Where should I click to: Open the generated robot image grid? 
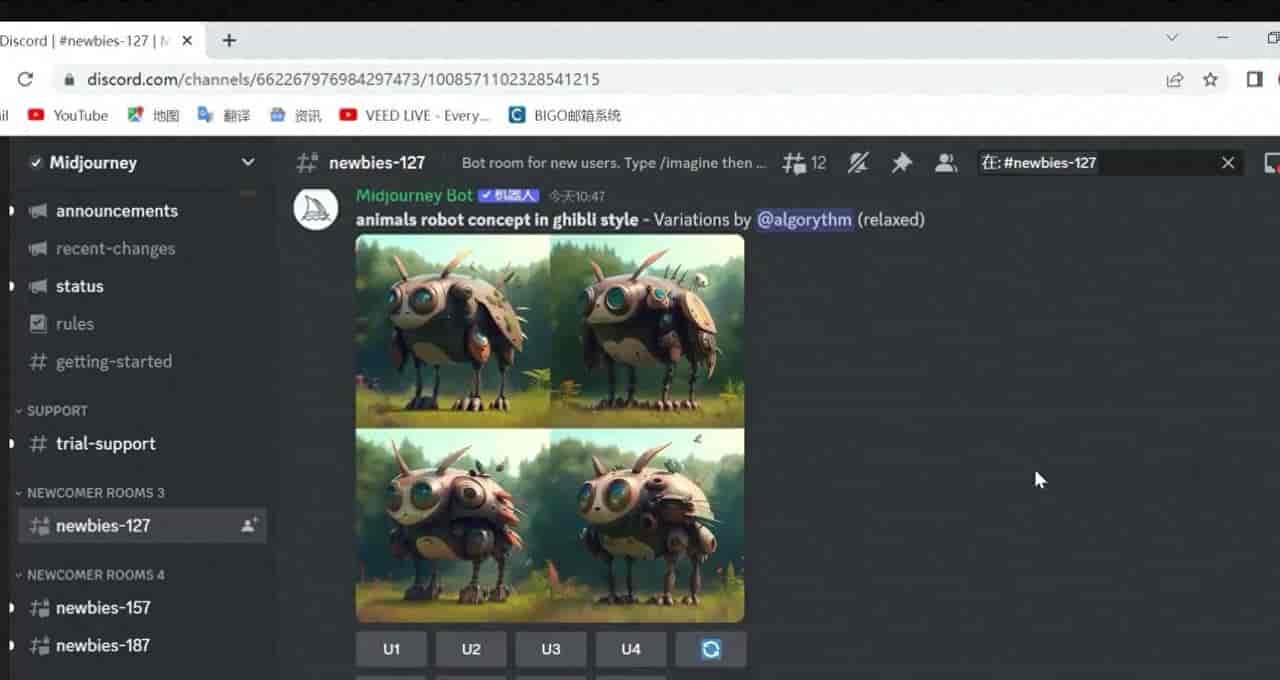tap(550, 428)
